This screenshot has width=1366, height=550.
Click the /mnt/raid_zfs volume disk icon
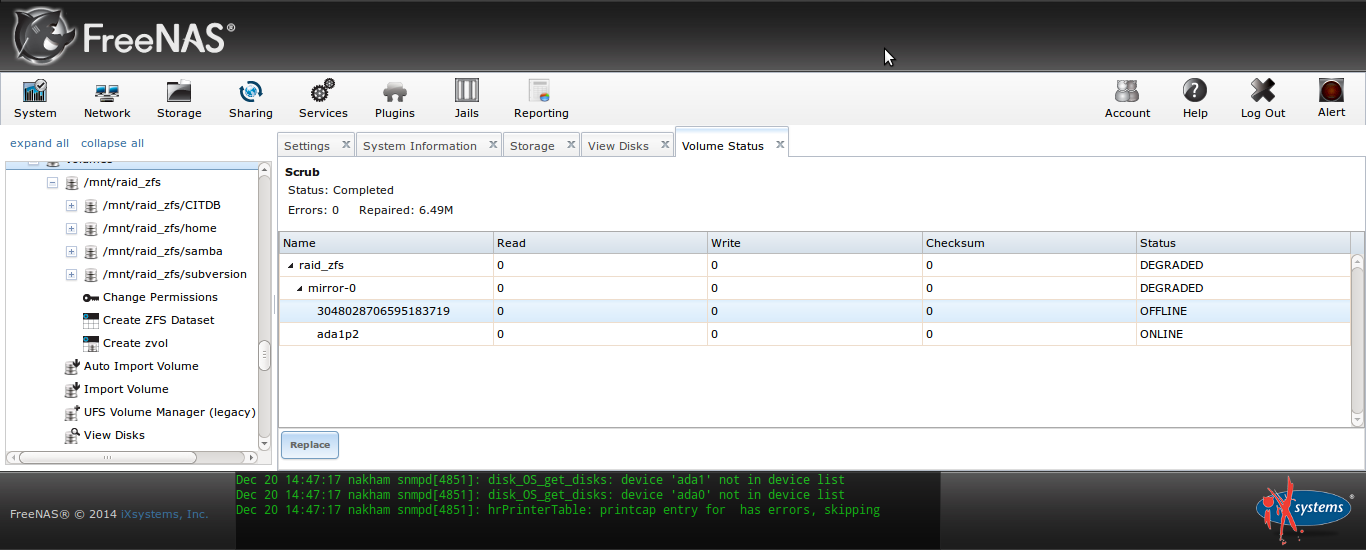point(72,183)
